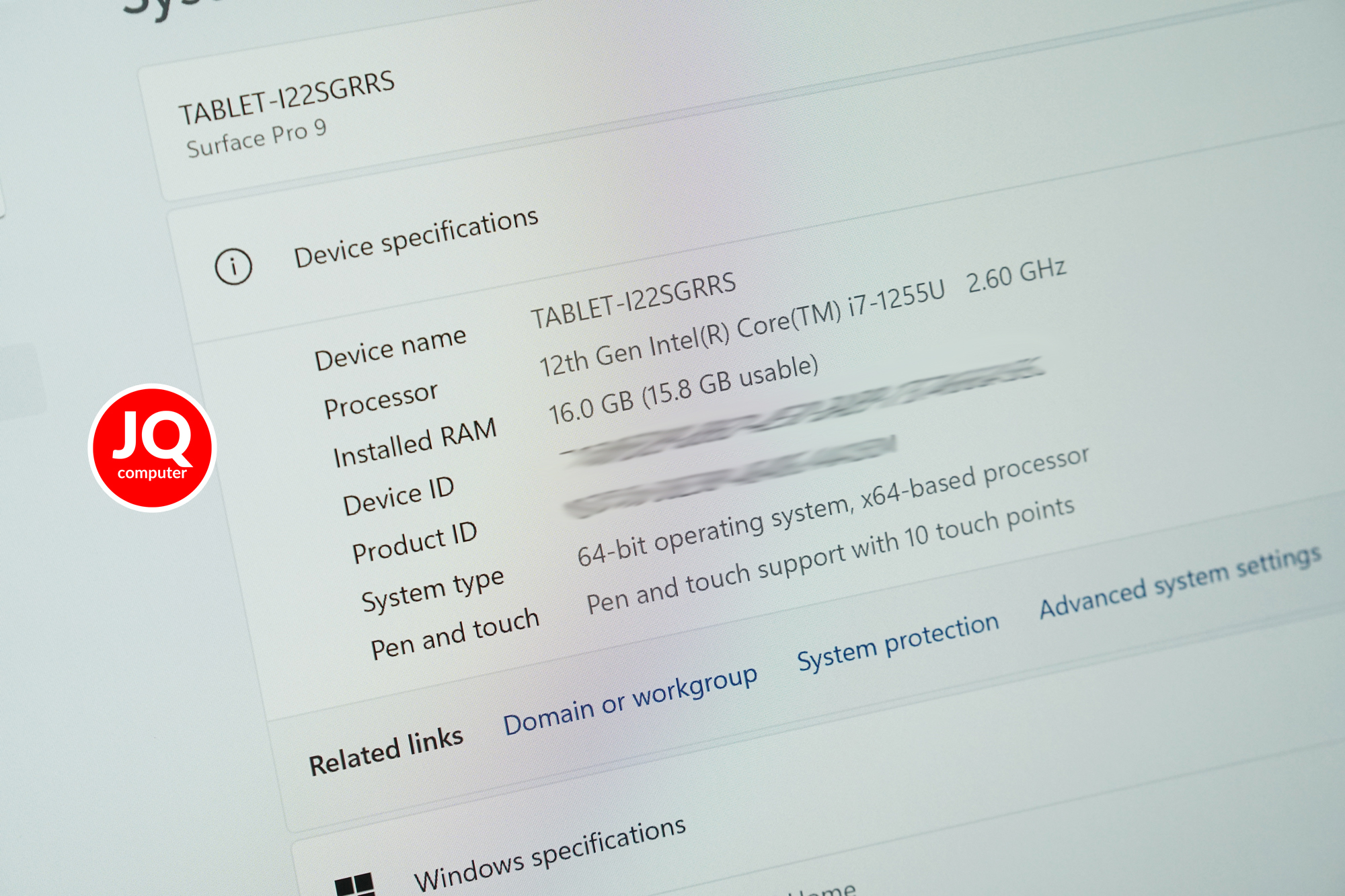Viewport: 1345px width, 896px height.
Task: Select the 2.60 GHz processor speed text
Action: pos(1016,274)
